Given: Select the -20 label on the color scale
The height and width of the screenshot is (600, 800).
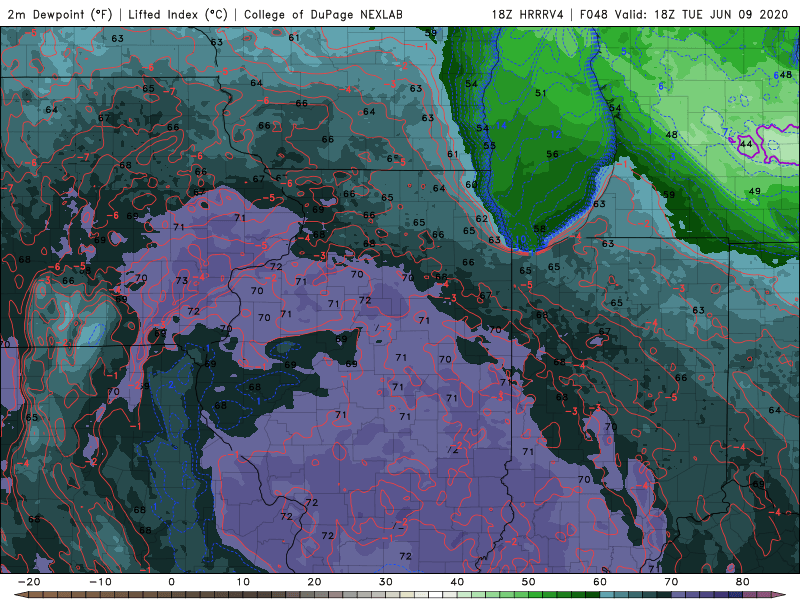Looking at the screenshot, I should [29, 582].
